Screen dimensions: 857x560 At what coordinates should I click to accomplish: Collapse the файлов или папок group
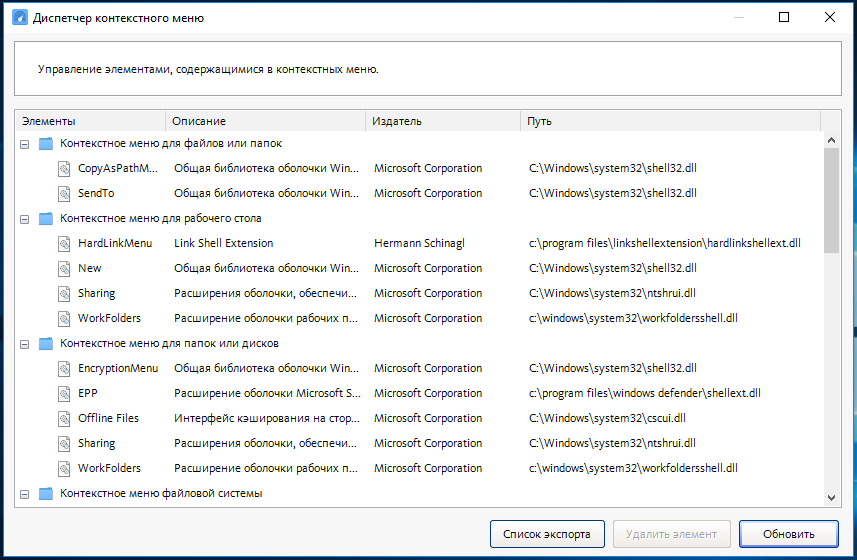(x=25, y=144)
